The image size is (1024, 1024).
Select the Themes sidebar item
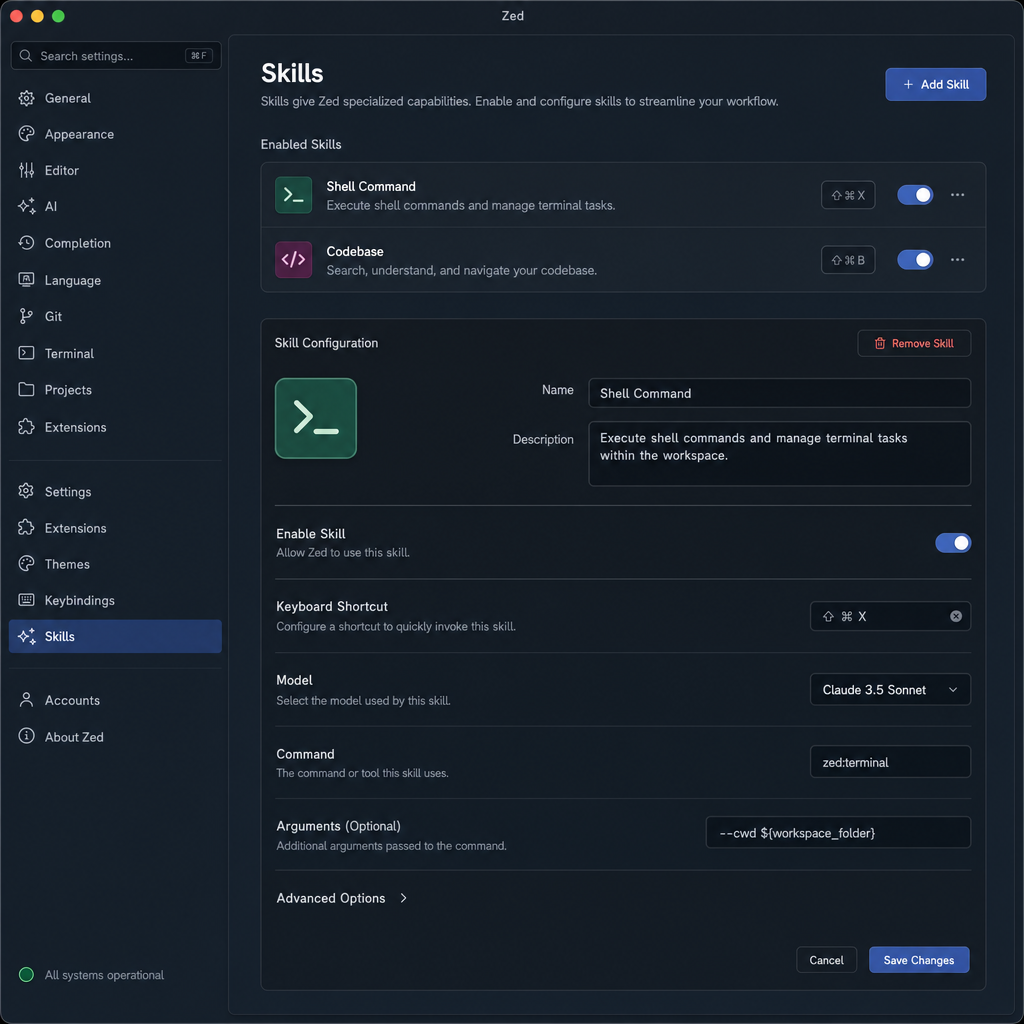pyautogui.click(x=115, y=564)
